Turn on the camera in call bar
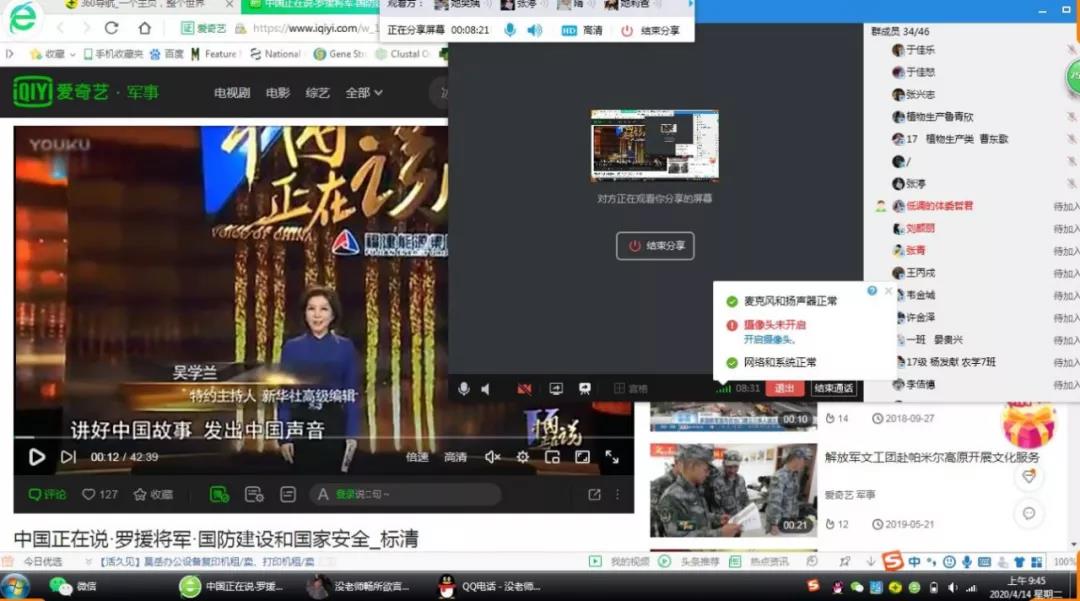 (524, 389)
